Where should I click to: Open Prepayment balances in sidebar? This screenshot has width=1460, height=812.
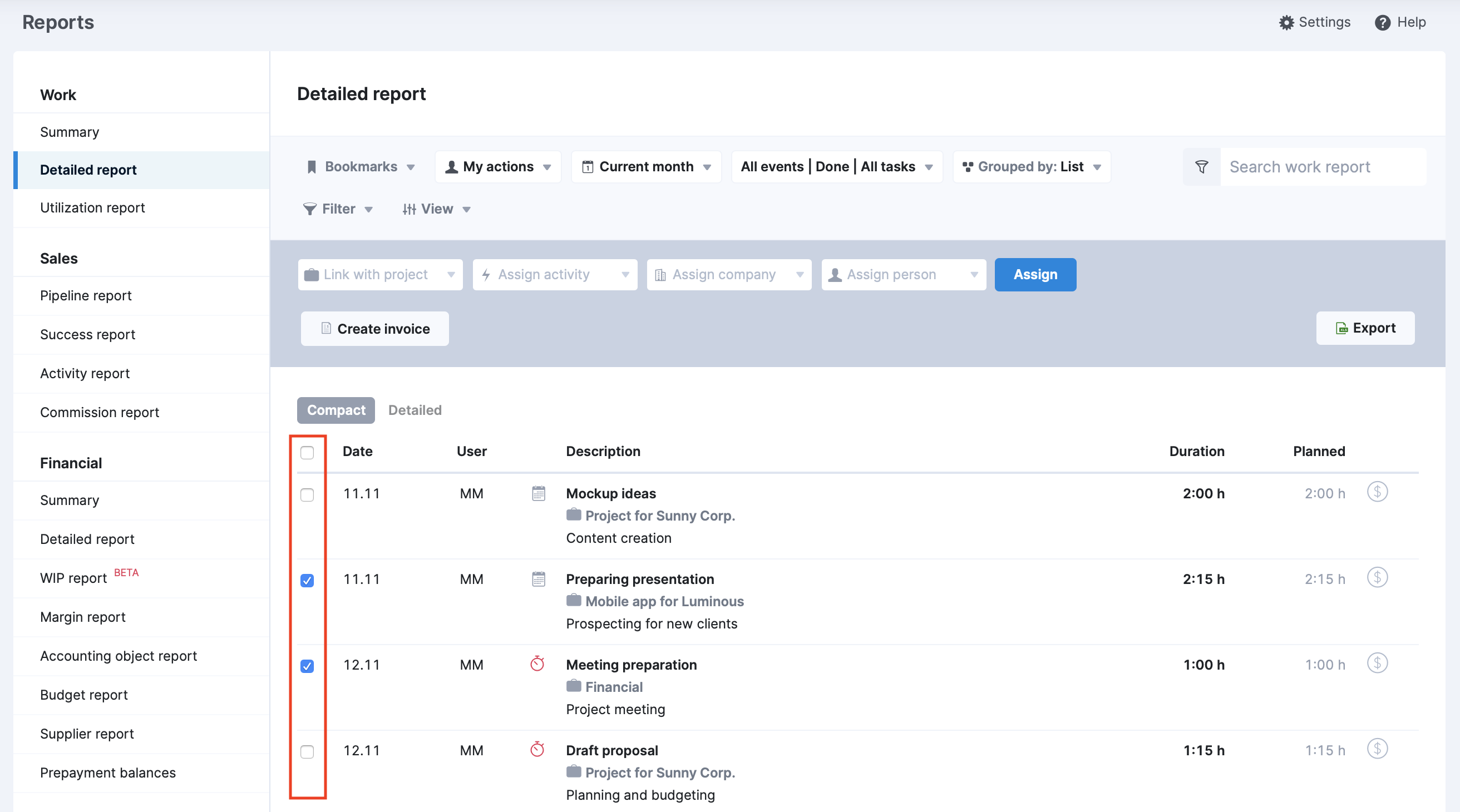pyautogui.click(x=141, y=774)
